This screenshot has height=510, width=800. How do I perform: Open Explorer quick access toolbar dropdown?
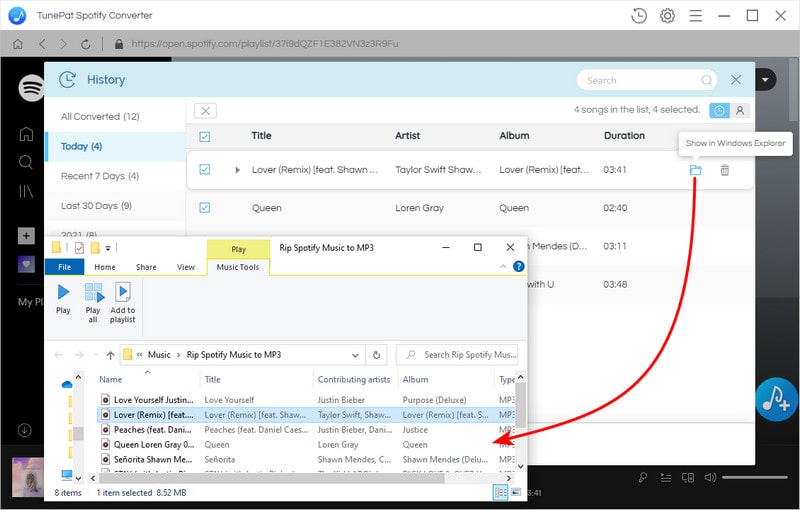tap(108, 248)
